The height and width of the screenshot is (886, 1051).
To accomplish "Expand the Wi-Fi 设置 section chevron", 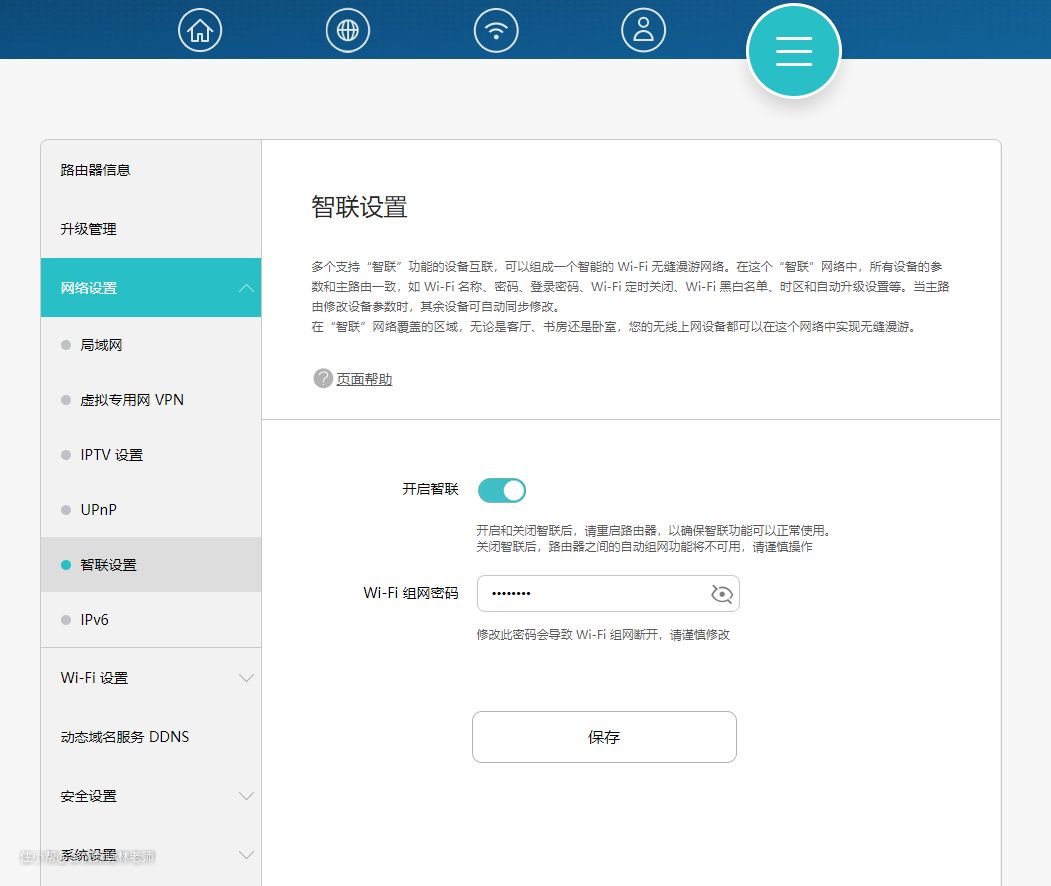I will pos(246,678).
